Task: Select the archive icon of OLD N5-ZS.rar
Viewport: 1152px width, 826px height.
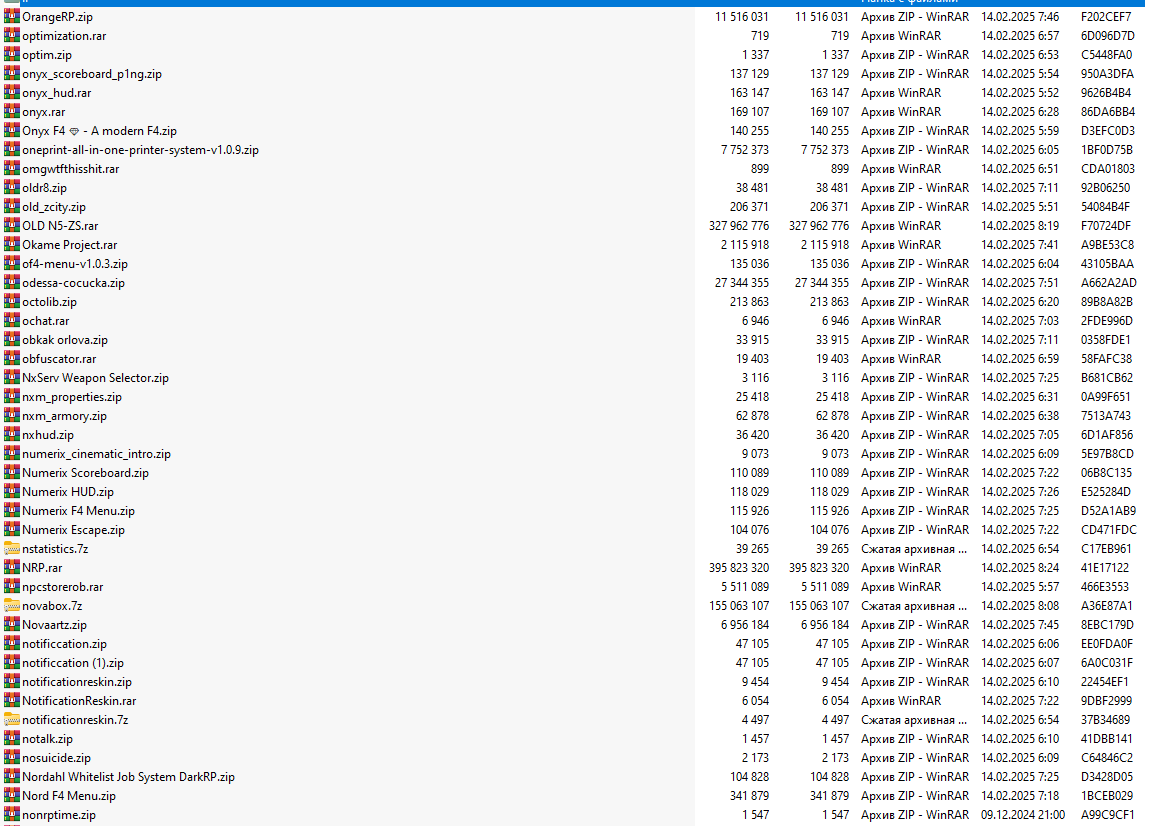Action: (12, 226)
